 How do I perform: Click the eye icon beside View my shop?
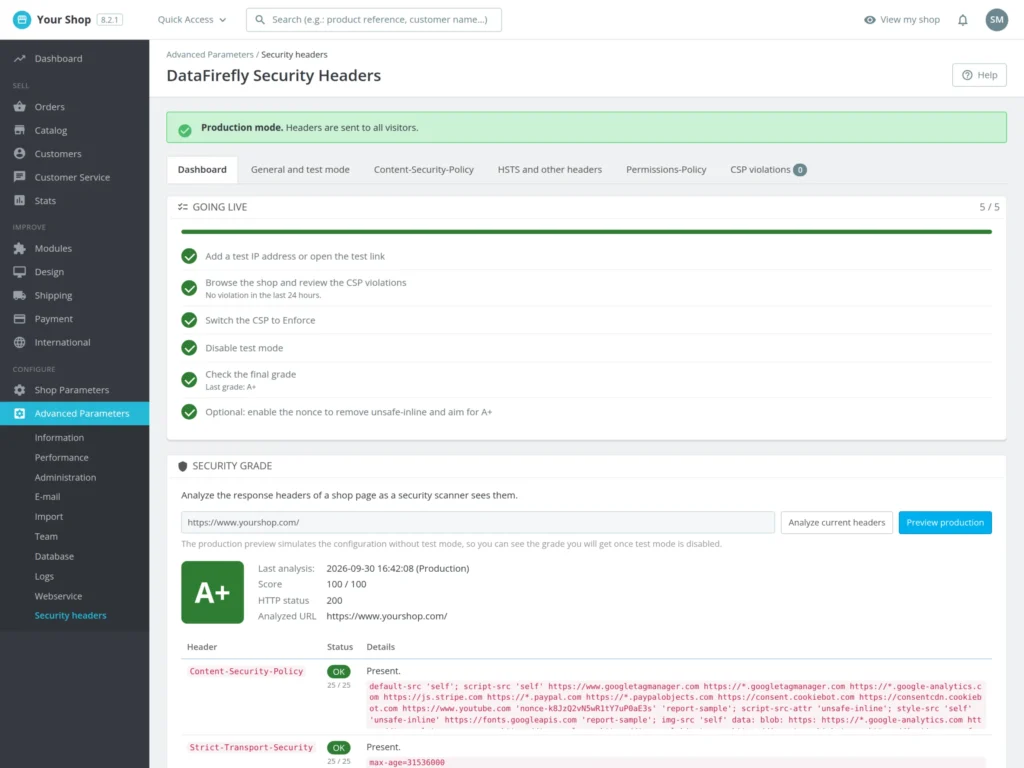click(870, 20)
